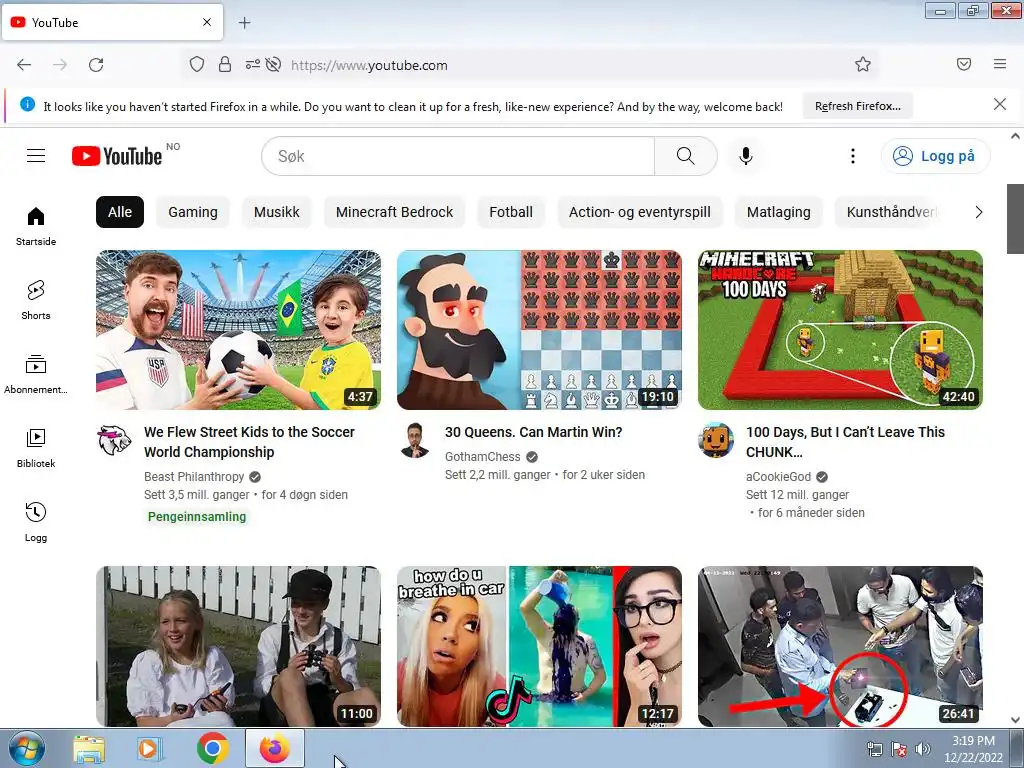This screenshot has width=1024, height=768.
Task: Open Firefox application menu
Action: (1000, 64)
